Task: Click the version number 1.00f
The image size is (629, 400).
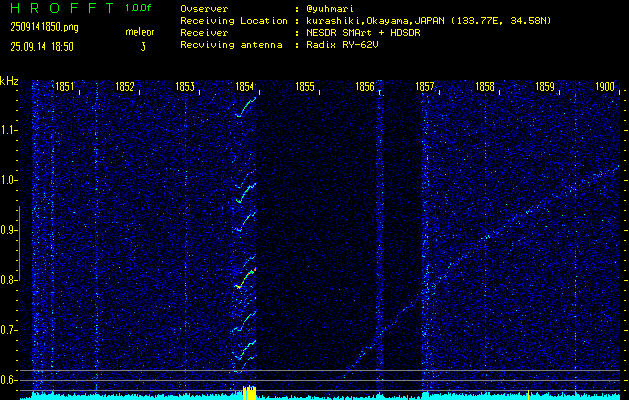Action: 138,8
